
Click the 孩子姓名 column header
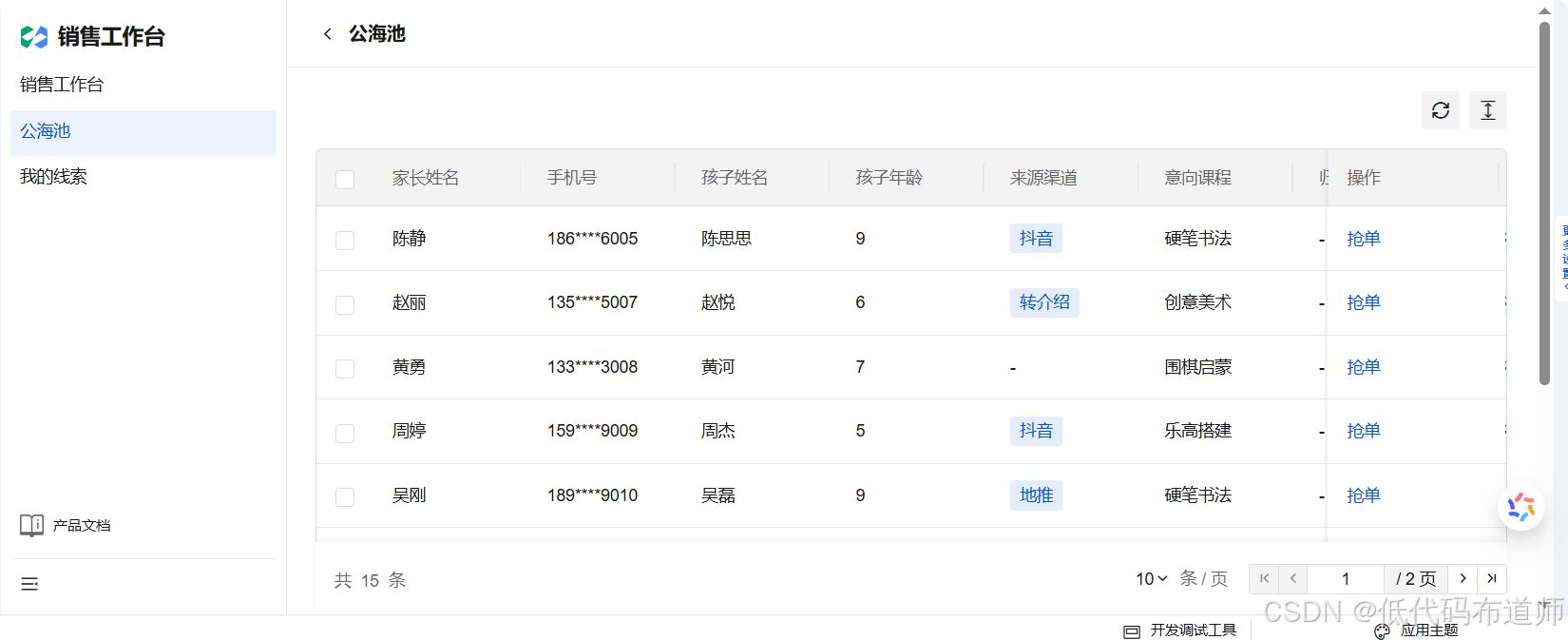735,178
